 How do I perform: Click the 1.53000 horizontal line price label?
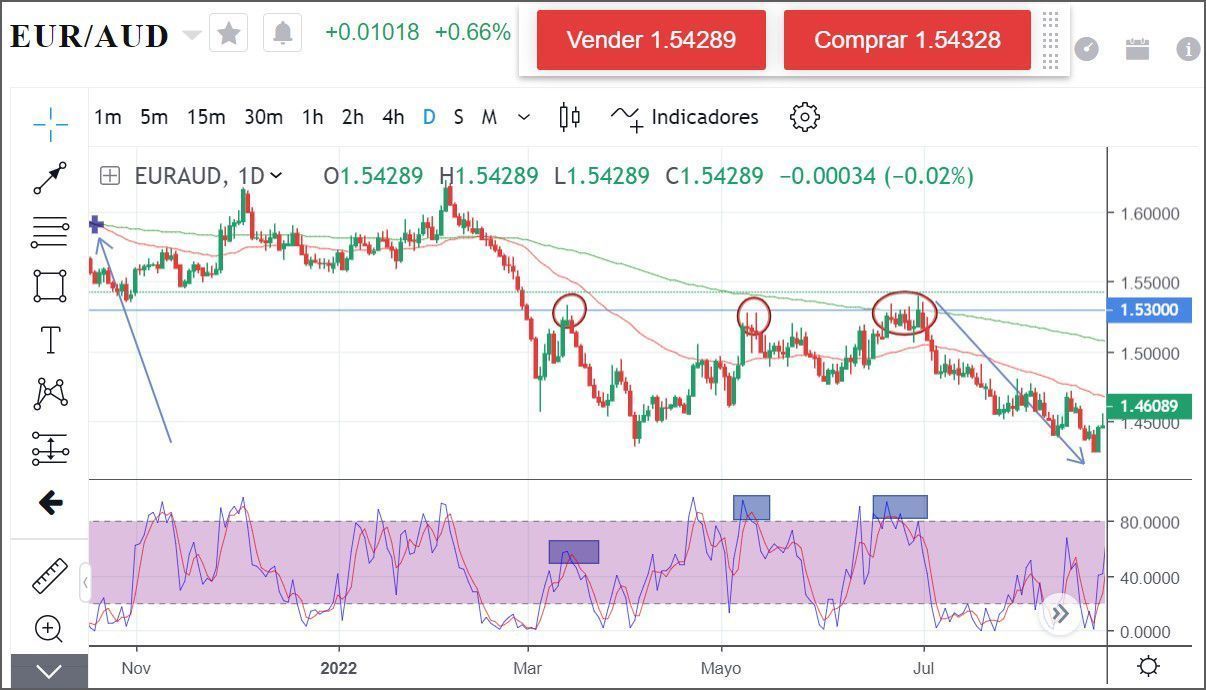[1150, 310]
